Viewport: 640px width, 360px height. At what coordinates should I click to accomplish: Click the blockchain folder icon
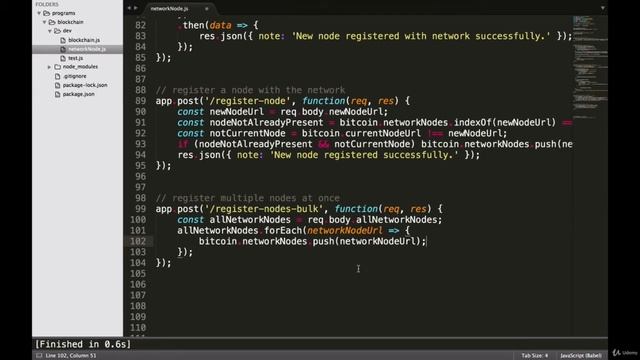point(52,22)
